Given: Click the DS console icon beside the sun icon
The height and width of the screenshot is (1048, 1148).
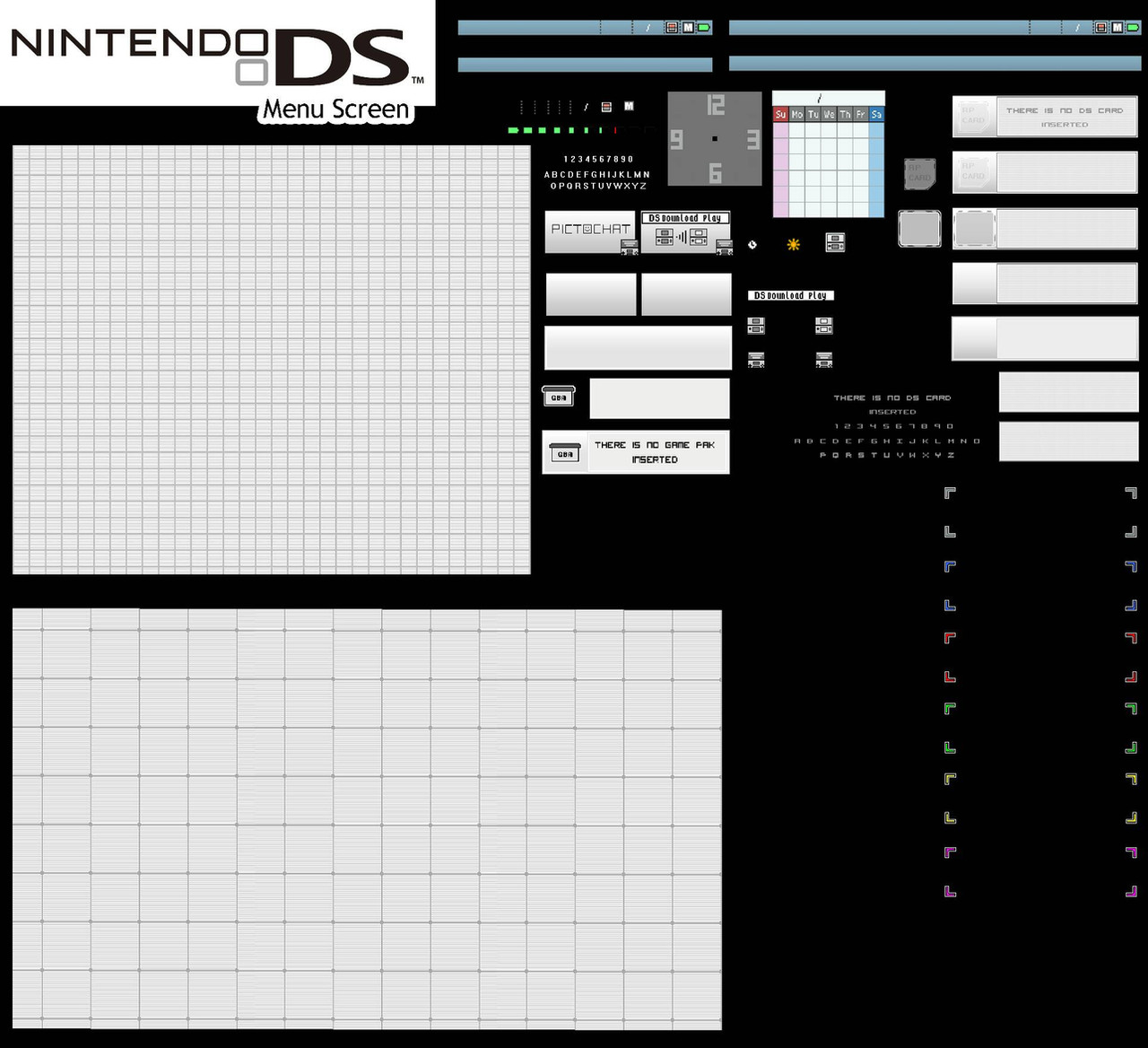Looking at the screenshot, I should [x=835, y=243].
